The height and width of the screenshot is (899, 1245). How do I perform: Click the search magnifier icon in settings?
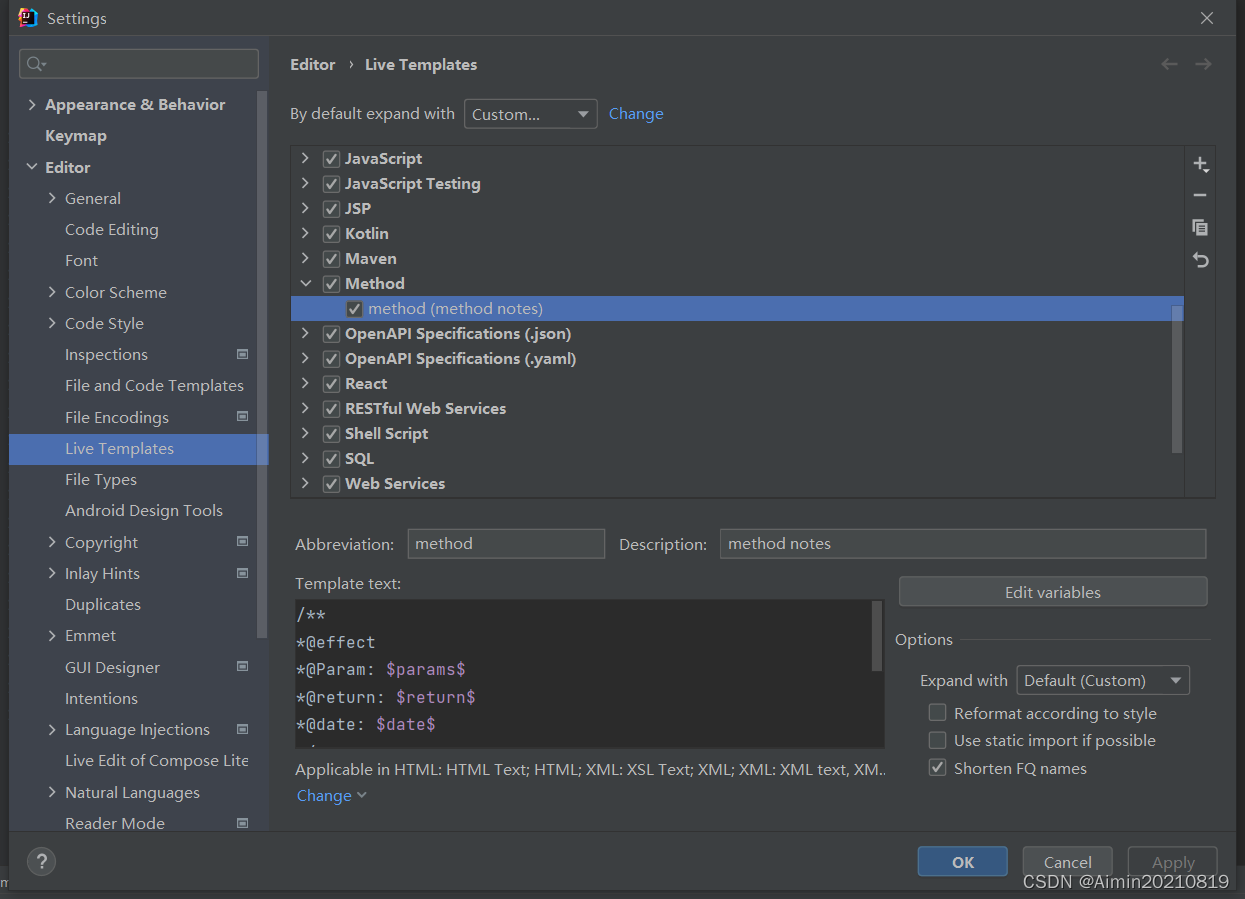(x=36, y=64)
